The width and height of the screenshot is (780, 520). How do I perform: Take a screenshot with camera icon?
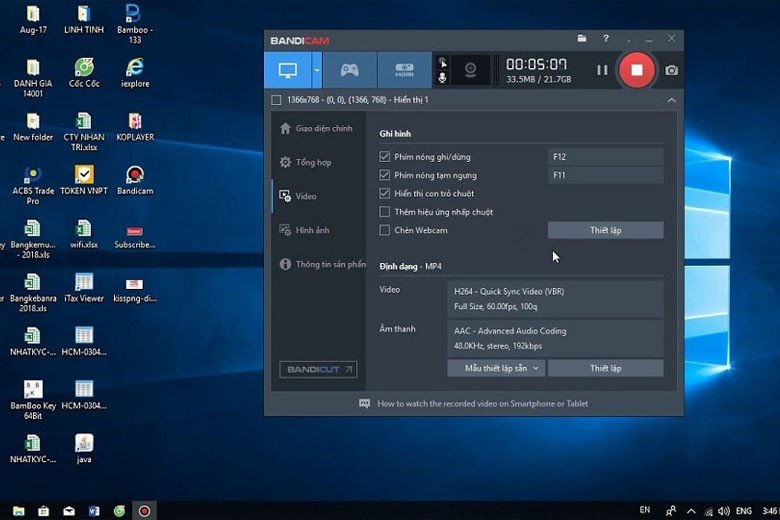point(671,70)
